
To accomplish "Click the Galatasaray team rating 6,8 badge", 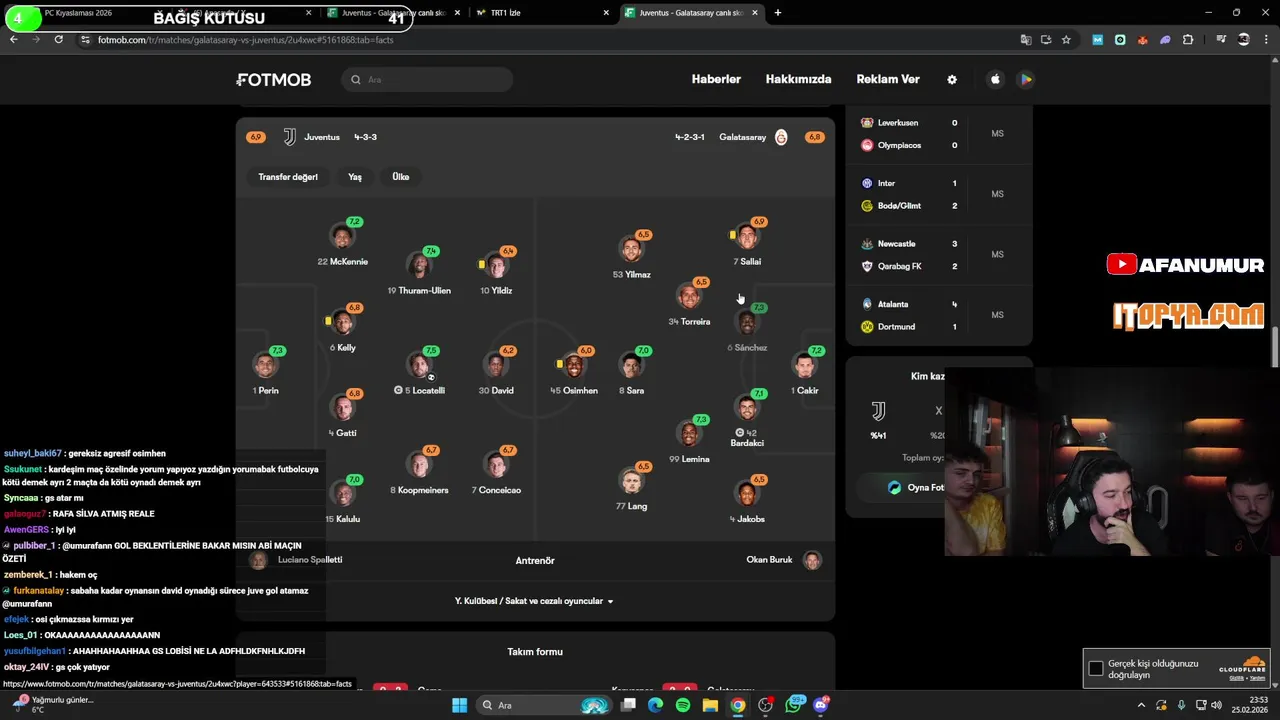I will pyautogui.click(x=814, y=137).
